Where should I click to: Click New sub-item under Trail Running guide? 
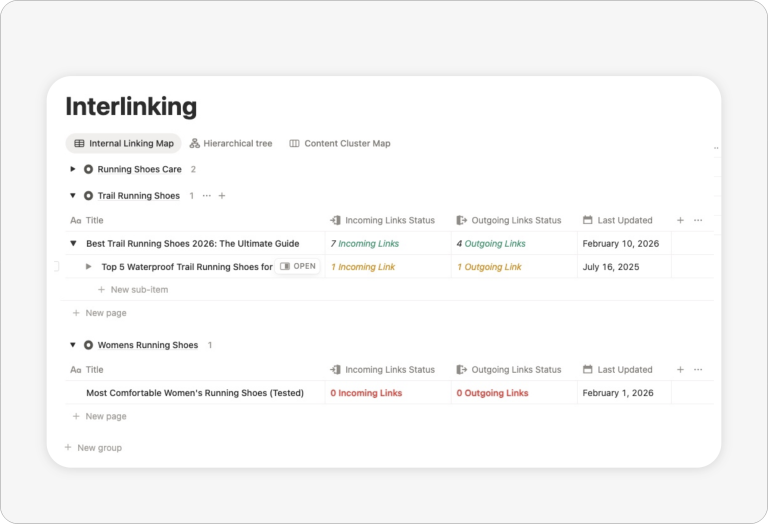(133, 289)
